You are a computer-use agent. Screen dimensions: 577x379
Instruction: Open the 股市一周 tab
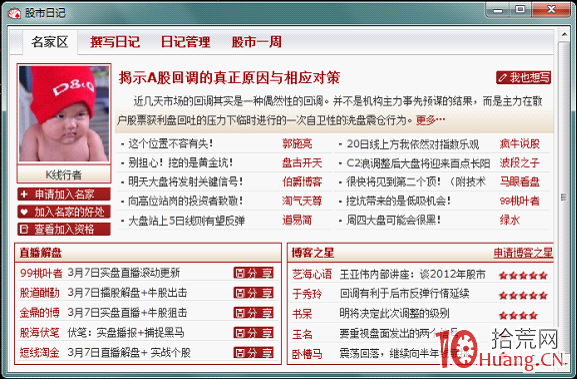[257, 42]
